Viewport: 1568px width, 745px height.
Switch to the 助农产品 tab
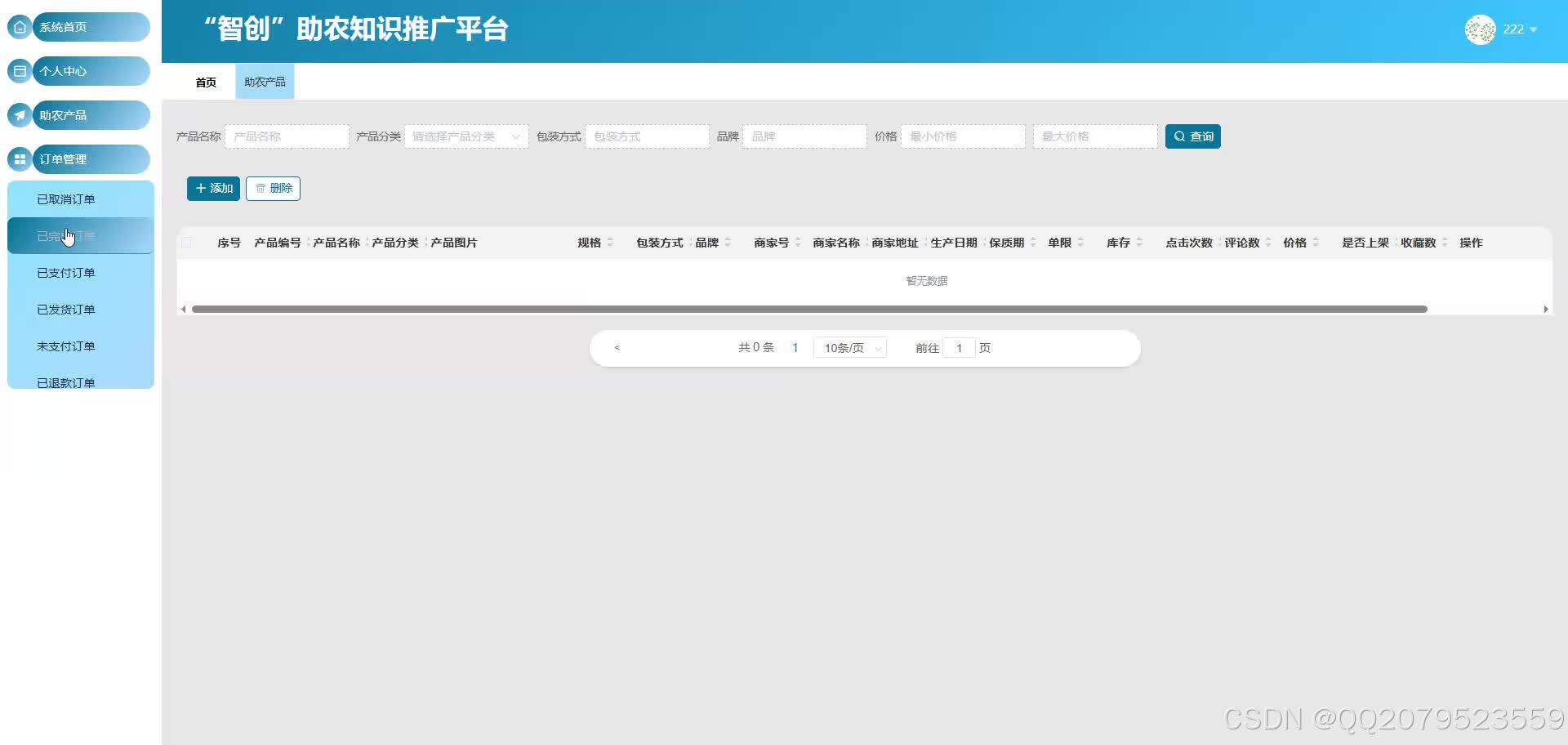point(265,83)
